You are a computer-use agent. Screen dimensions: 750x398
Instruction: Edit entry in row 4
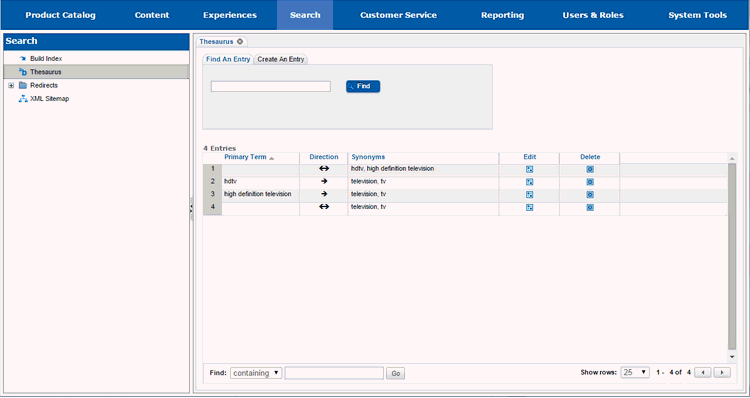(x=529, y=208)
